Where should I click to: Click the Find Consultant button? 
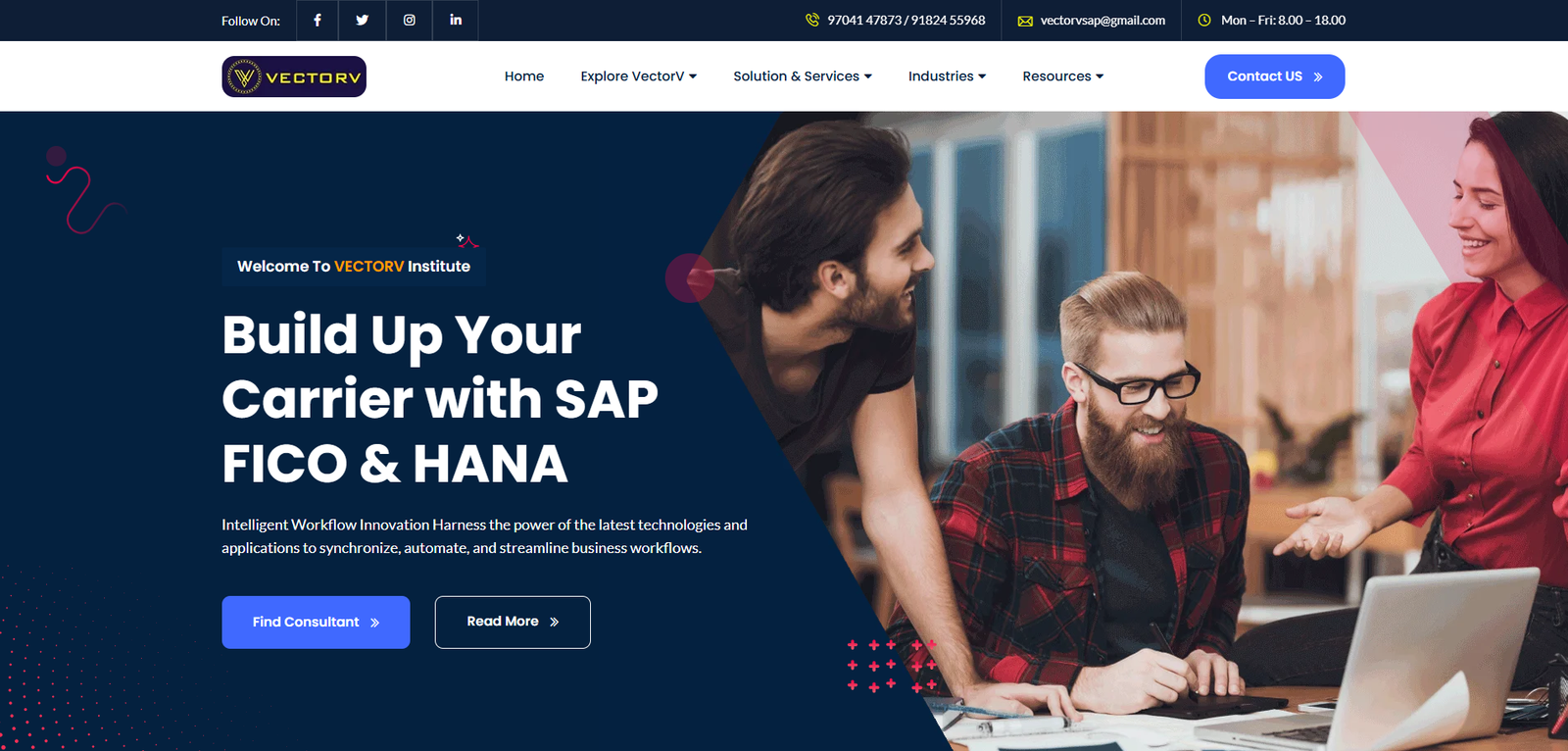tap(316, 622)
